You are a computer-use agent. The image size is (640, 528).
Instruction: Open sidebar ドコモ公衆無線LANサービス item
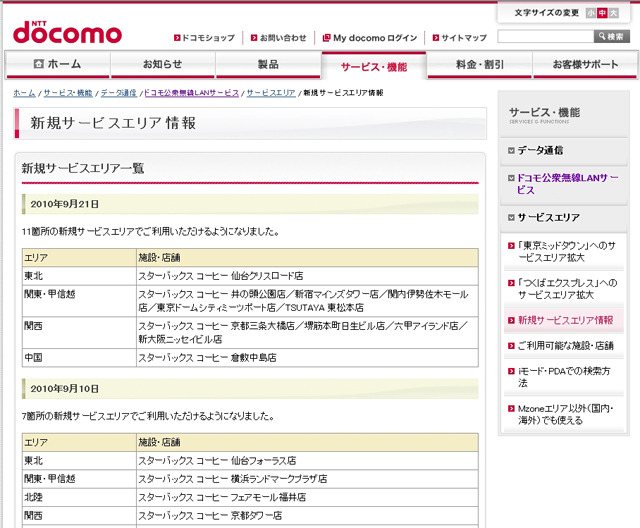tap(568, 184)
